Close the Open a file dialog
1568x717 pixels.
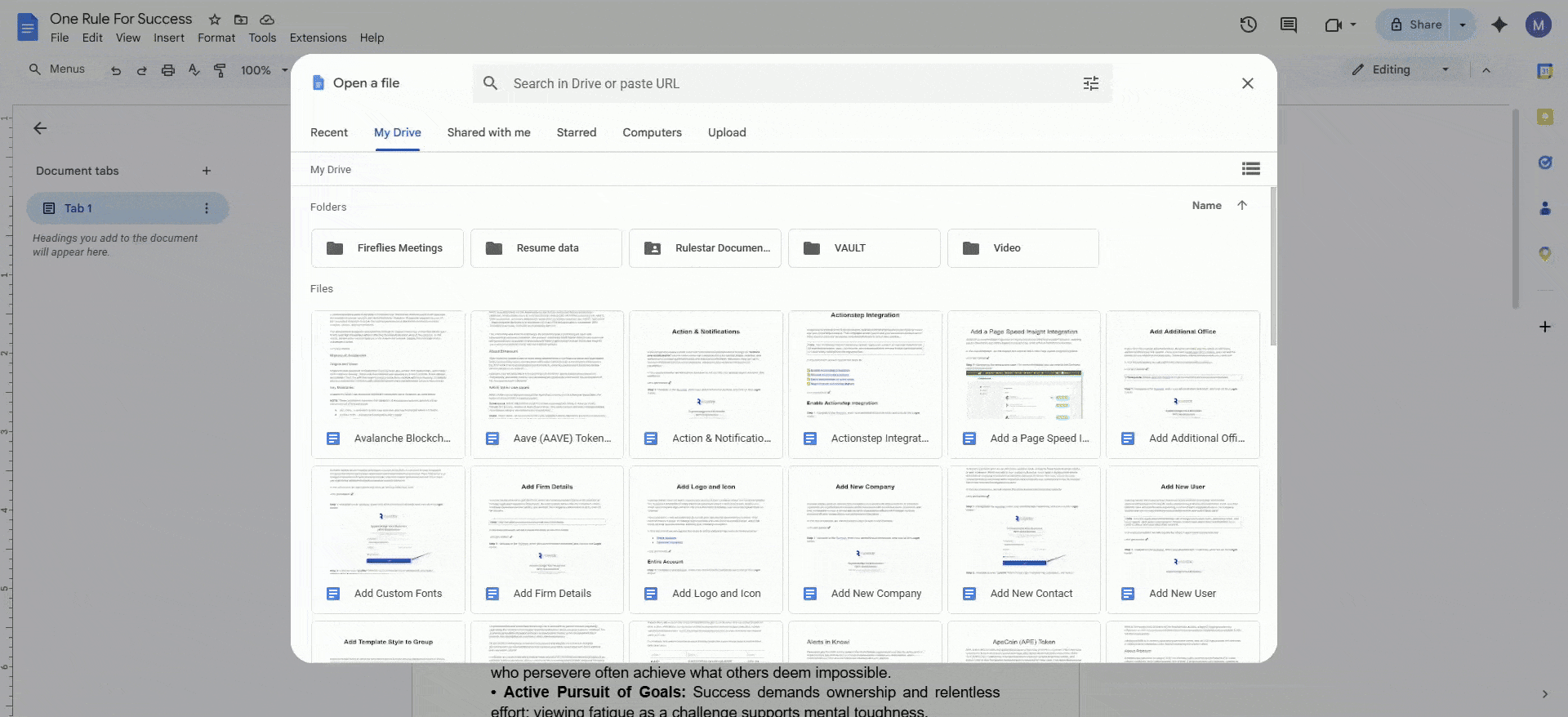(1248, 83)
